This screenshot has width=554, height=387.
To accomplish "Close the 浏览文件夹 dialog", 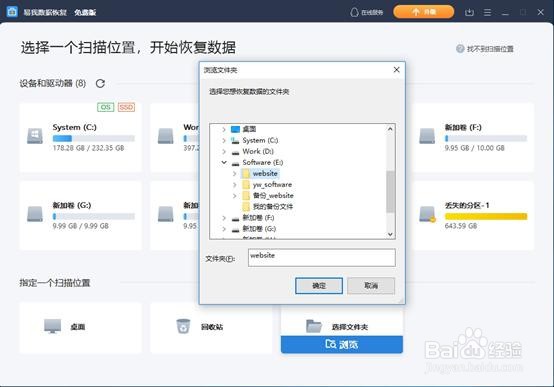I will click(x=396, y=70).
